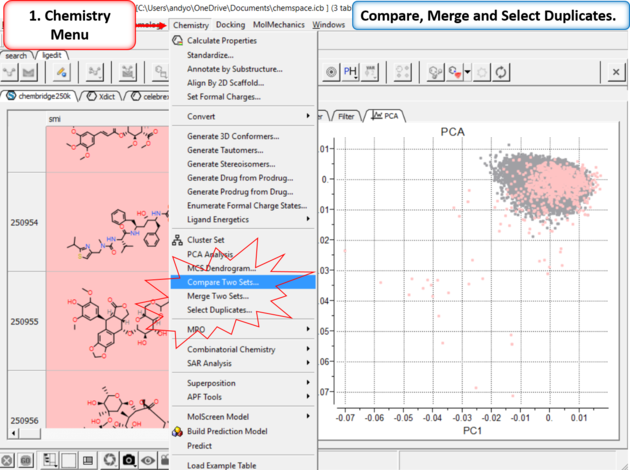Choose Select Duplicates from the menu
Image resolution: width=630 pixels, height=470 pixels.
click(x=219, y=310)
